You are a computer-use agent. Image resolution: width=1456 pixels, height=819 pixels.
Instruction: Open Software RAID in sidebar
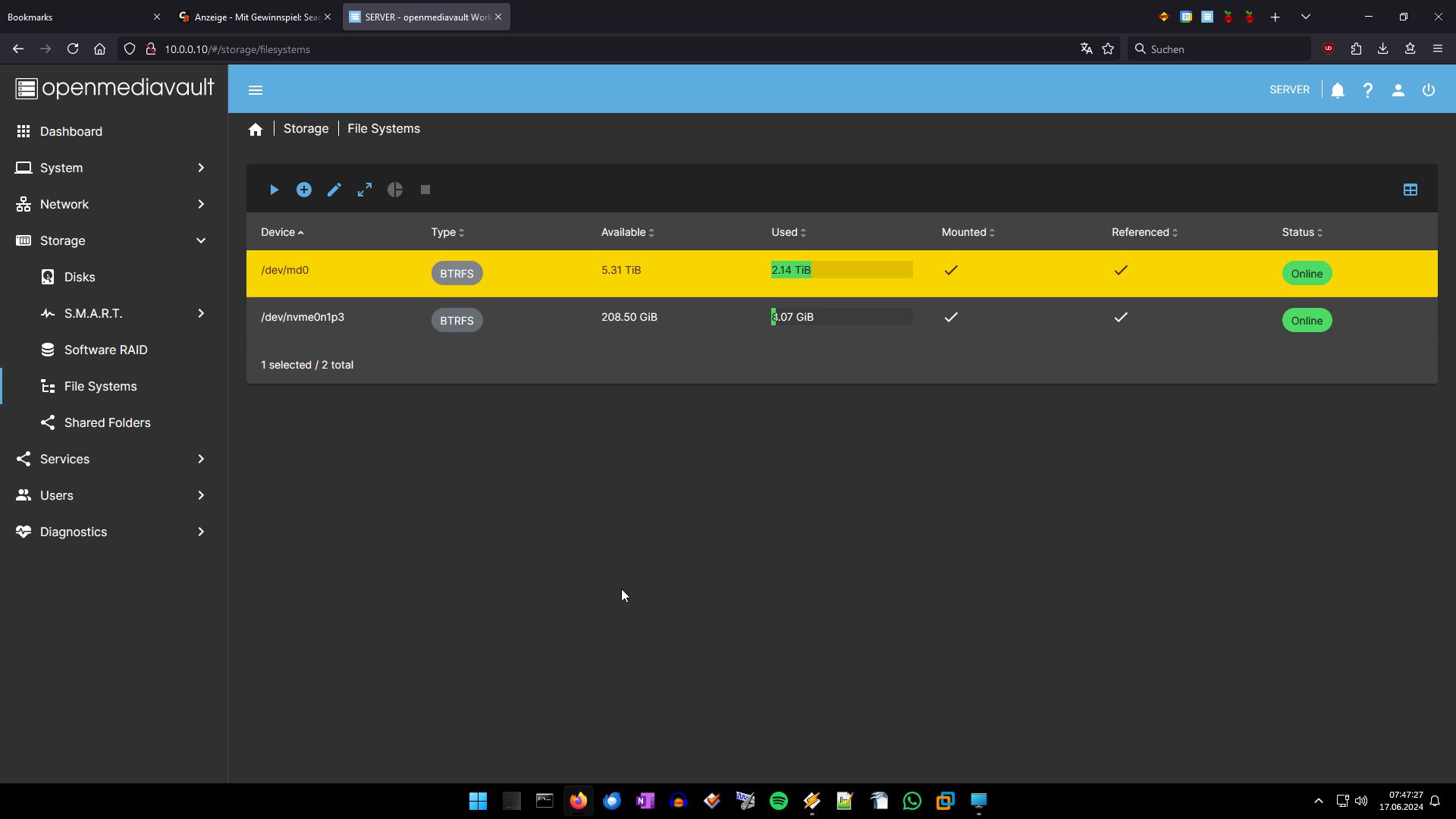106,350
